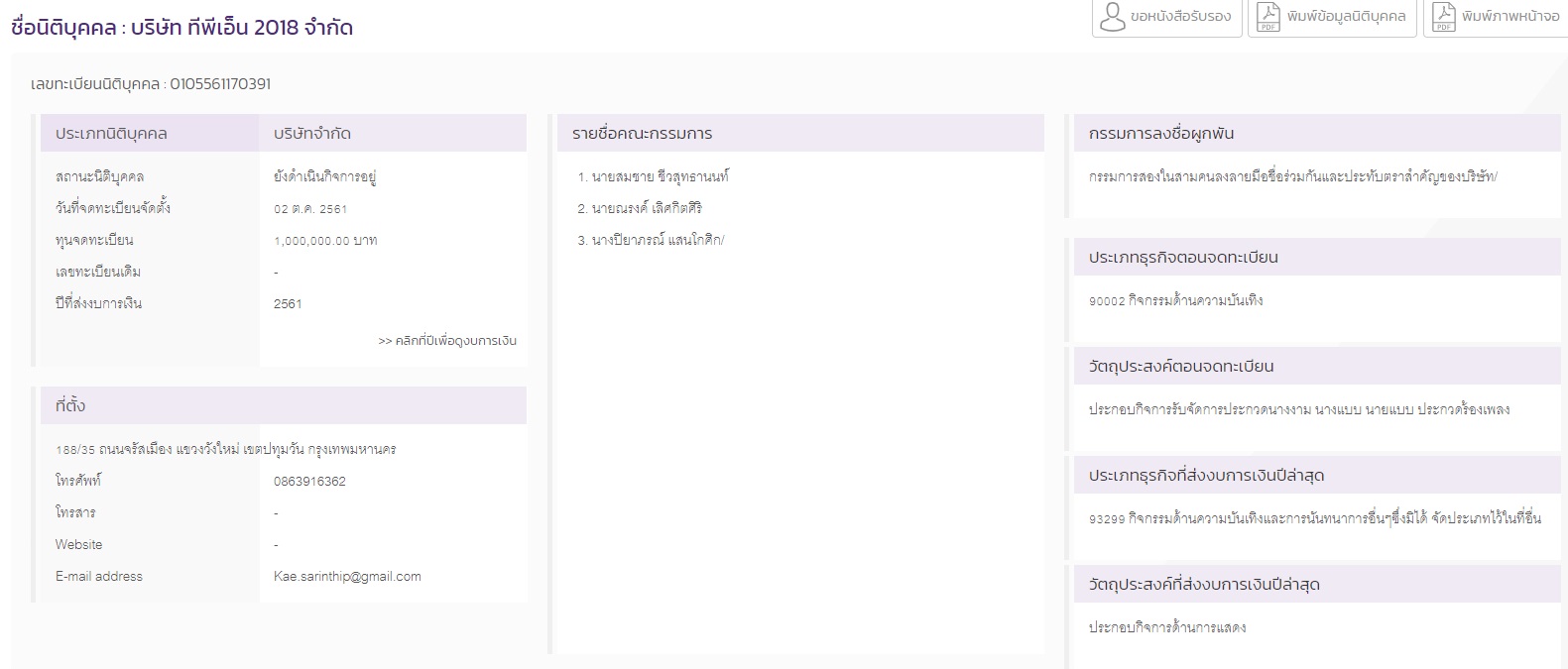Image resolution: width=1568 pixels, height=669 pixels.
Task: Select financial statement year 2561
Action: pyautogui.click(x=288, y=304)
